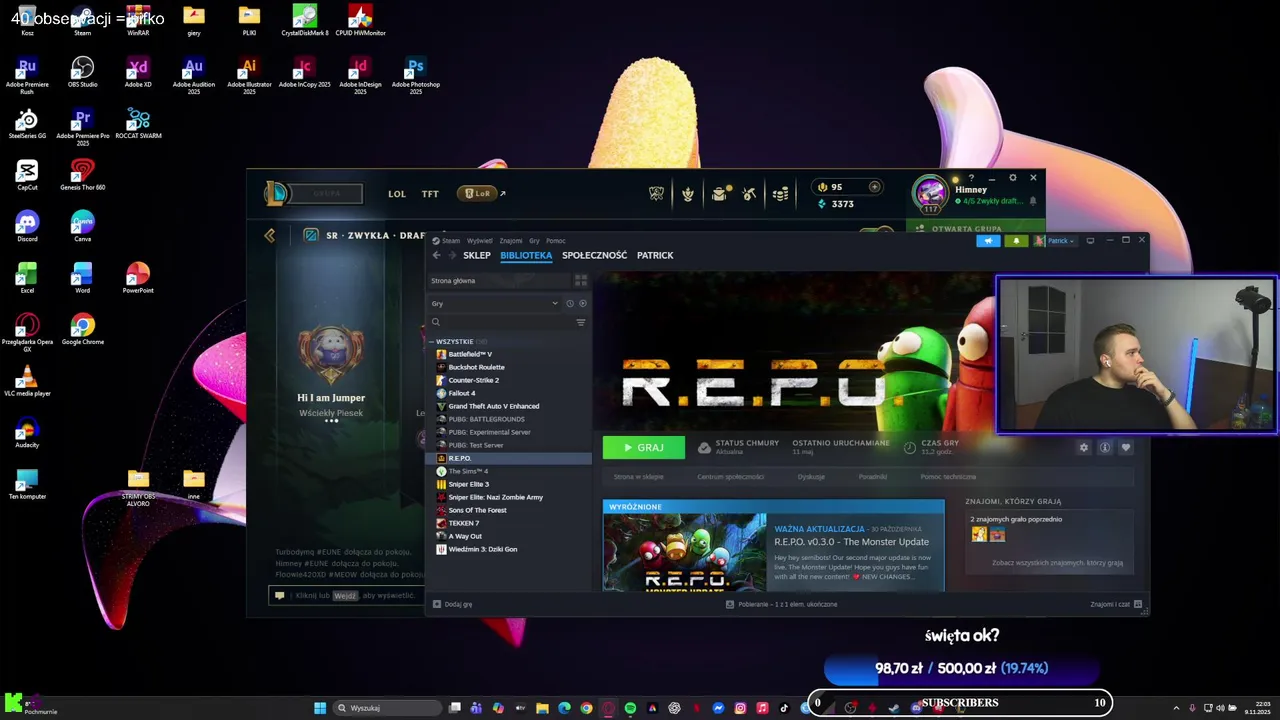Open Pobieranie downloads status

[x=781, y=604]
